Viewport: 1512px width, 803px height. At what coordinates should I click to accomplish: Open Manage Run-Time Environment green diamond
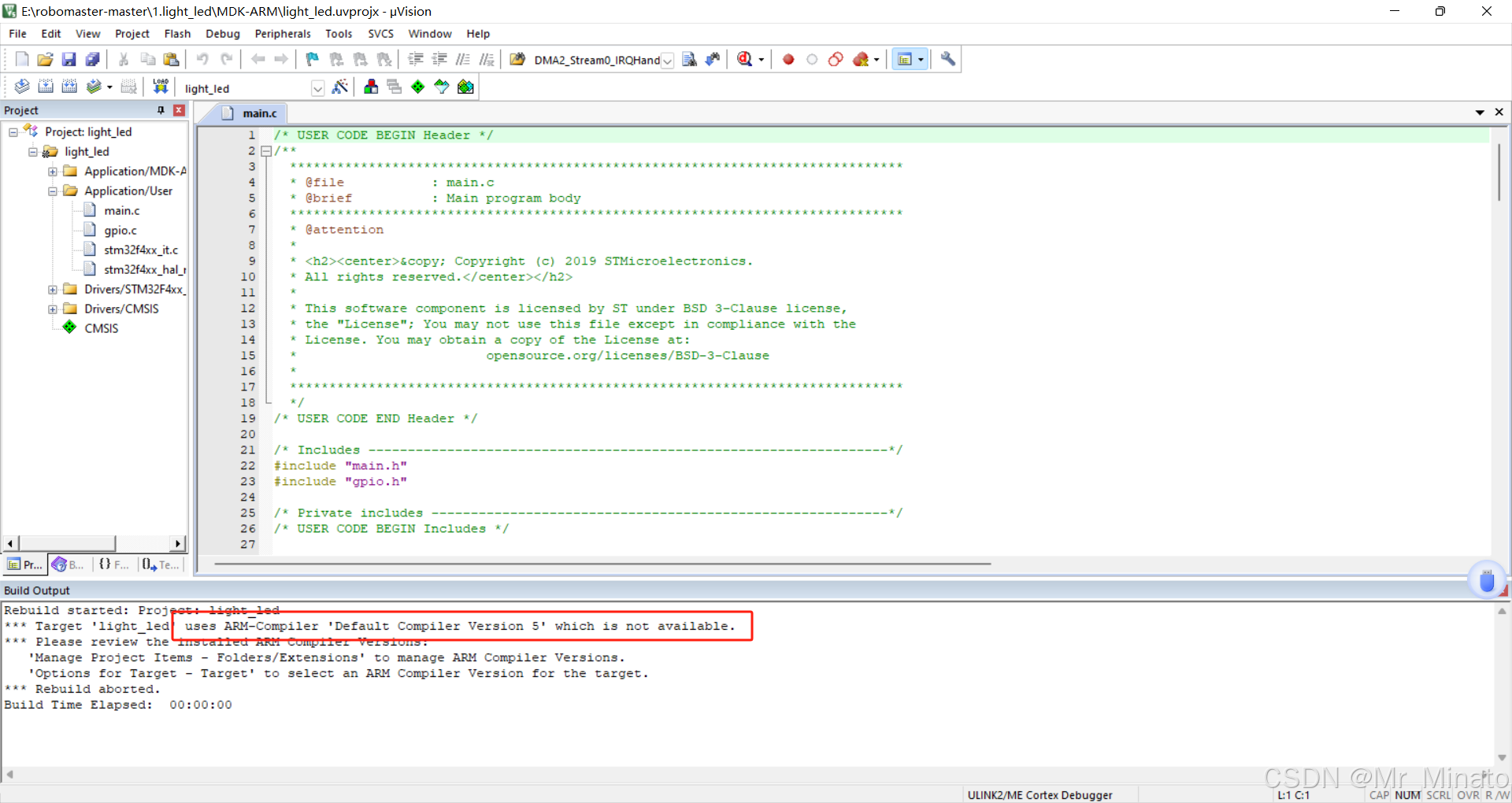[x=418, y=87]
